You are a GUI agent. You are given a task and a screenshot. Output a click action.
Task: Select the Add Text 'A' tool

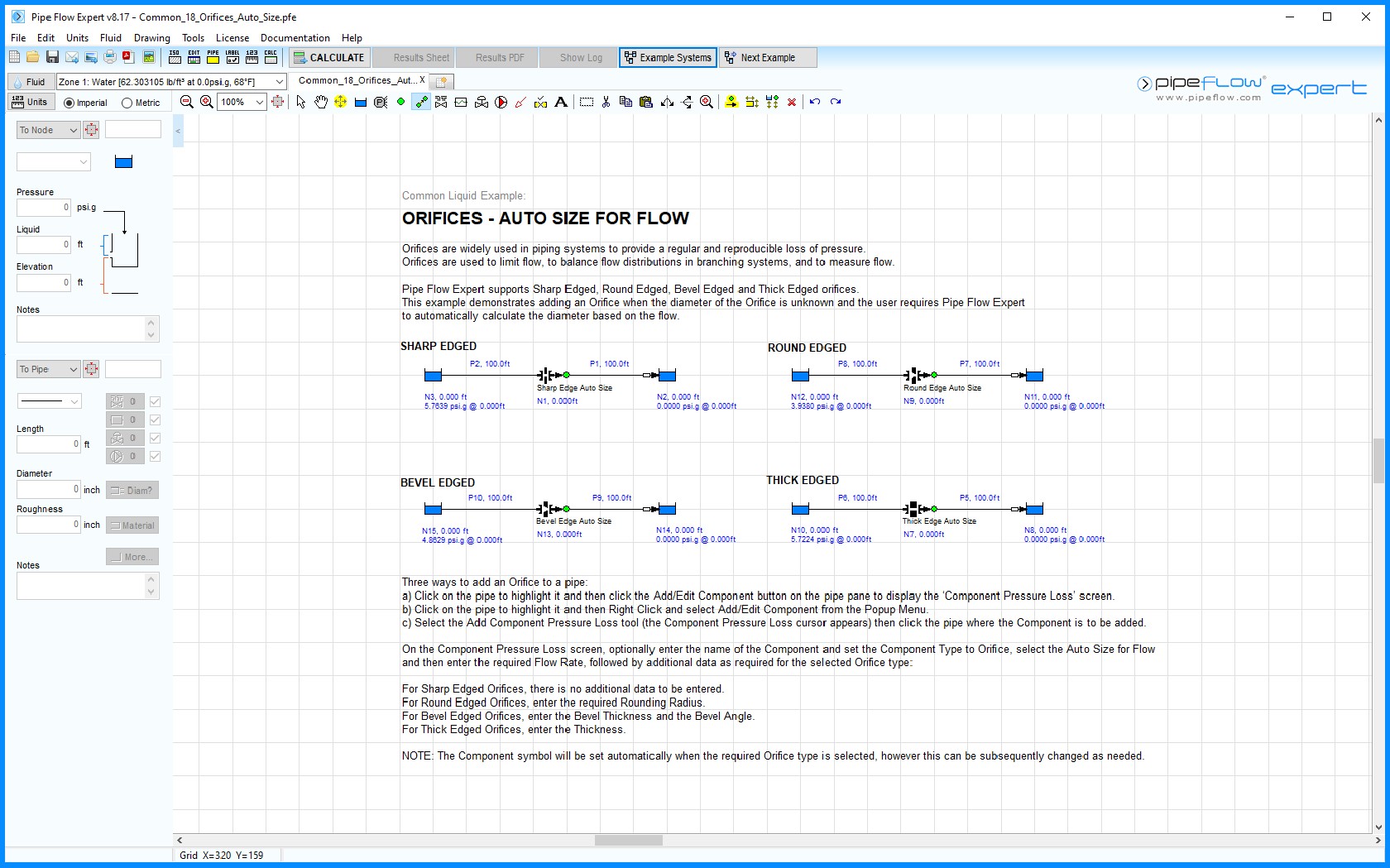[561, 102]
